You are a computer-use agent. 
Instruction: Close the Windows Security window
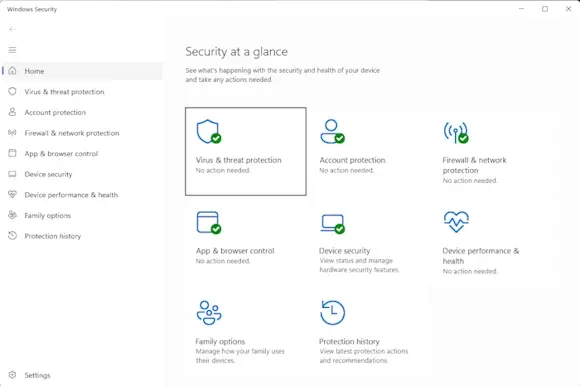coord(569,9)
